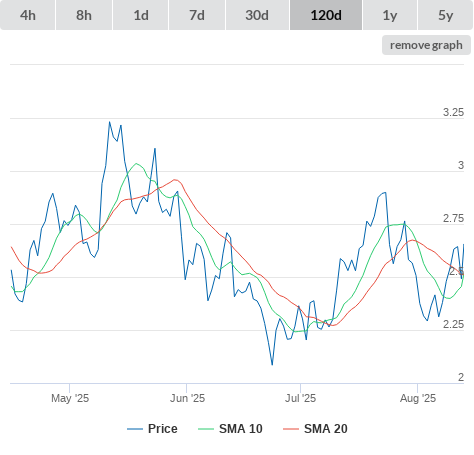474x455 pixels.
Task: Click the Aug '25 axis tick label
Action: tap(418, 398)
